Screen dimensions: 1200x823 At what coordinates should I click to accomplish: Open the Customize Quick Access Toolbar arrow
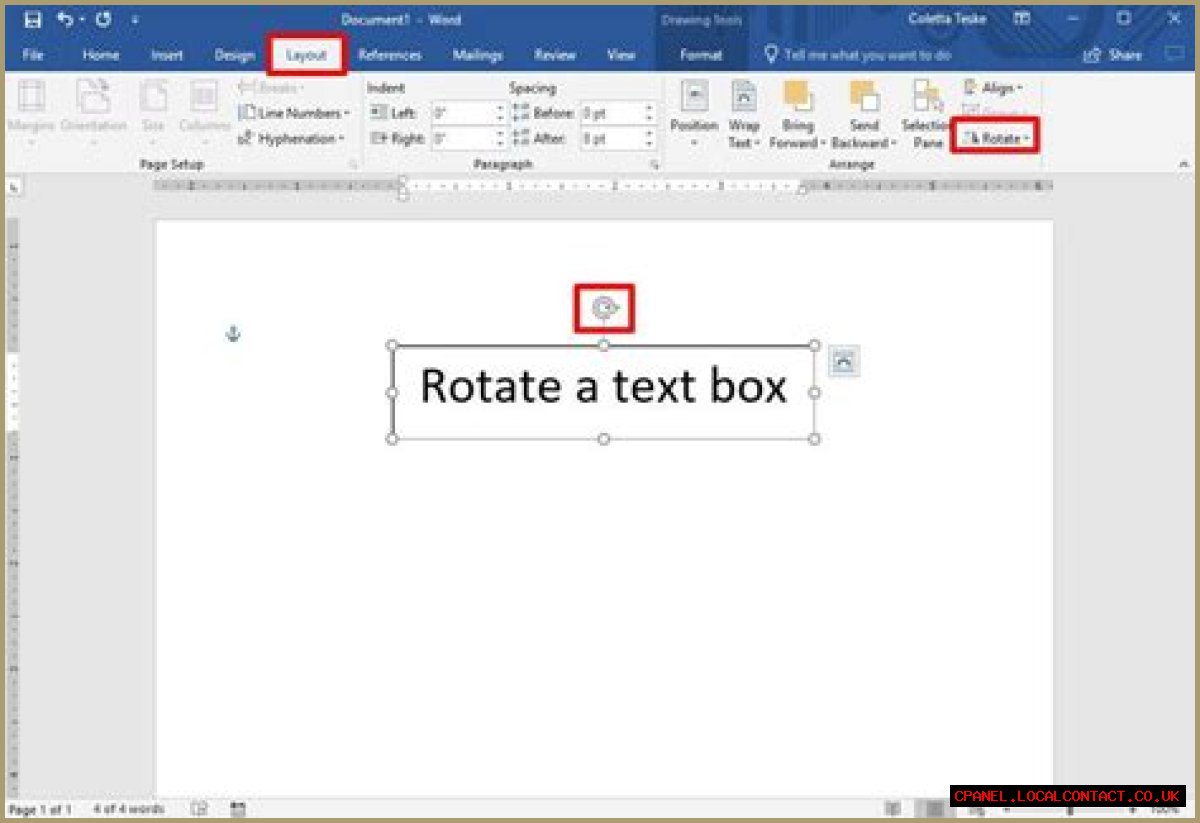point(135,20)
